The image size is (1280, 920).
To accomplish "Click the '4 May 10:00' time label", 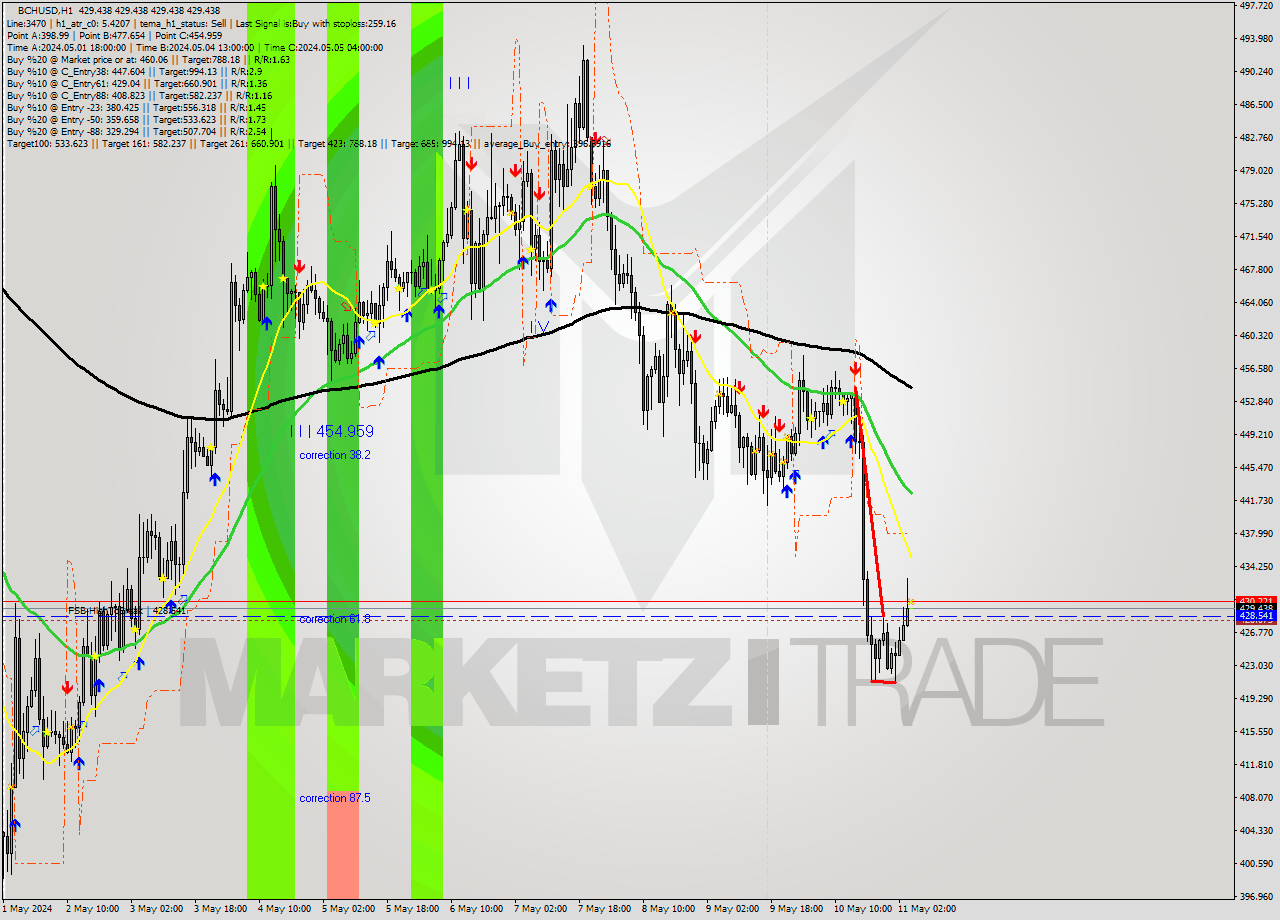I will click(284, 909).
